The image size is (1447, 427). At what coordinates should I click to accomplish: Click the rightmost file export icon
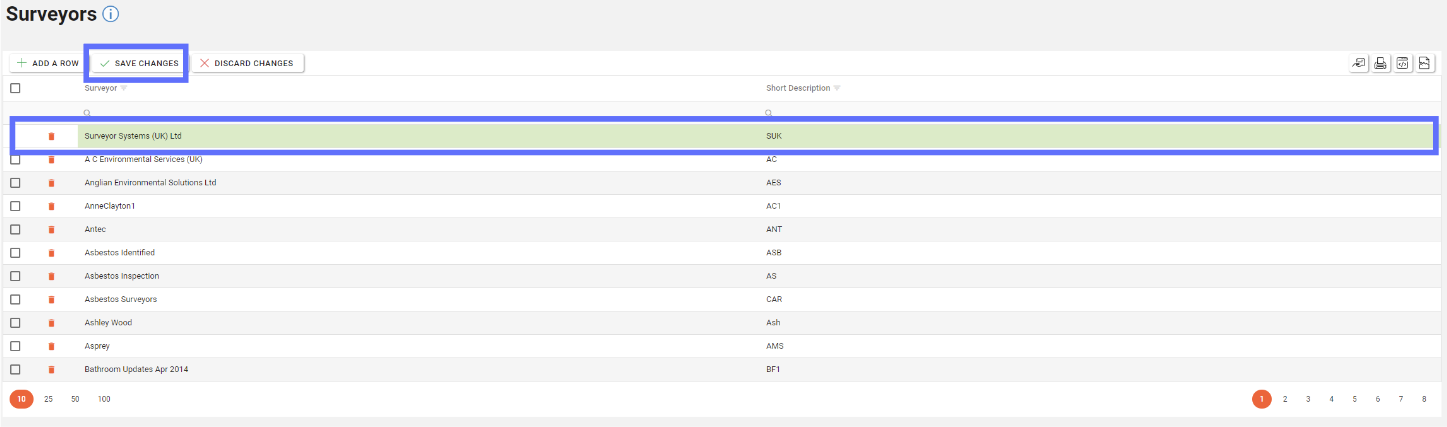[x=1425, y=63]
